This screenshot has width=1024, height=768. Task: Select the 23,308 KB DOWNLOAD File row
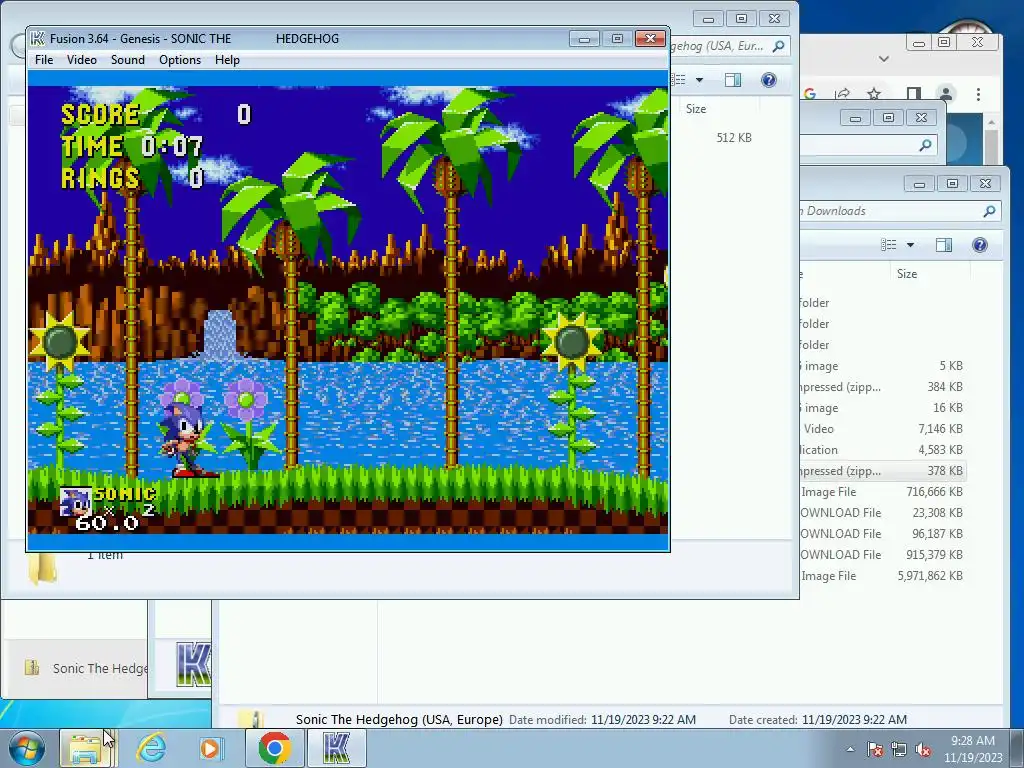pos(882,513)
